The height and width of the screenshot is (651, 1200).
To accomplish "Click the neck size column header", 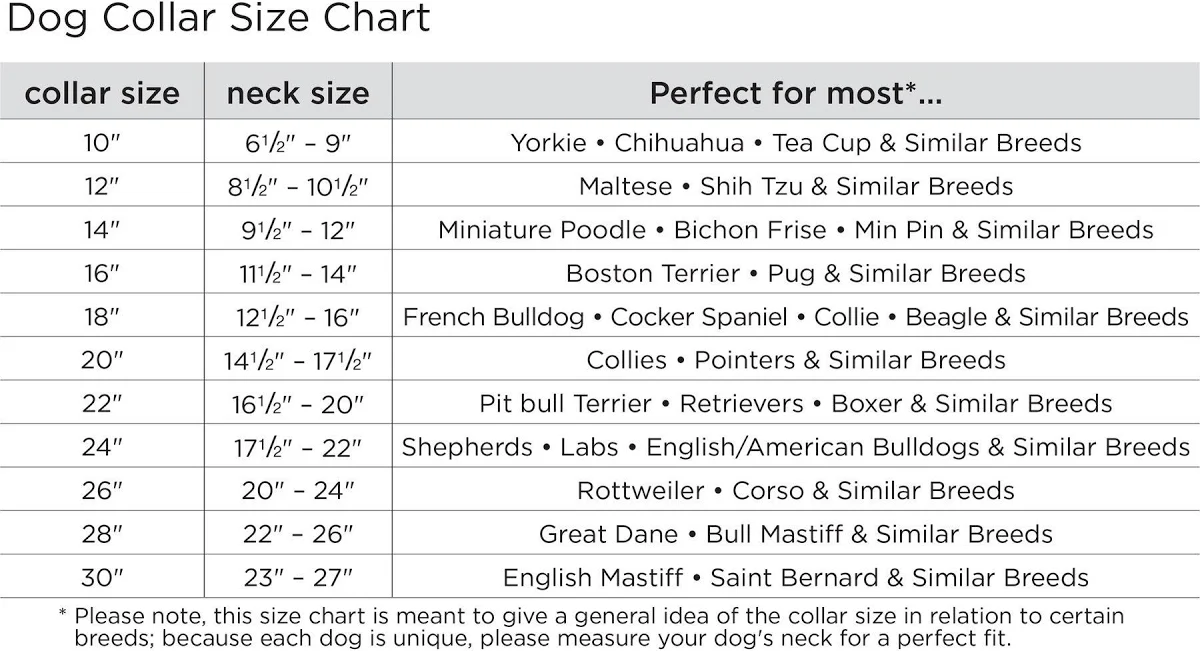I will coord(298,93).
